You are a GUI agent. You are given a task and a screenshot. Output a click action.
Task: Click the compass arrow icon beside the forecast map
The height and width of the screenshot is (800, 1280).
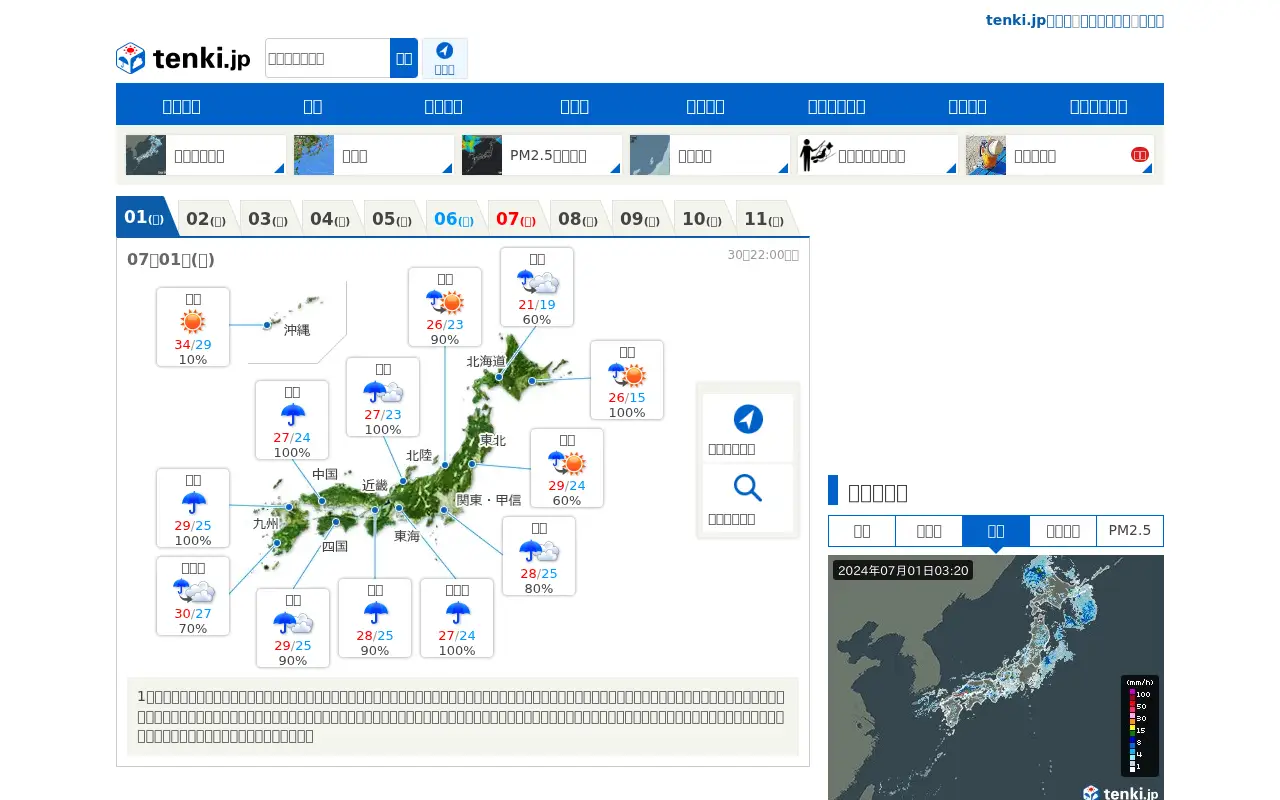click(748, 419)
